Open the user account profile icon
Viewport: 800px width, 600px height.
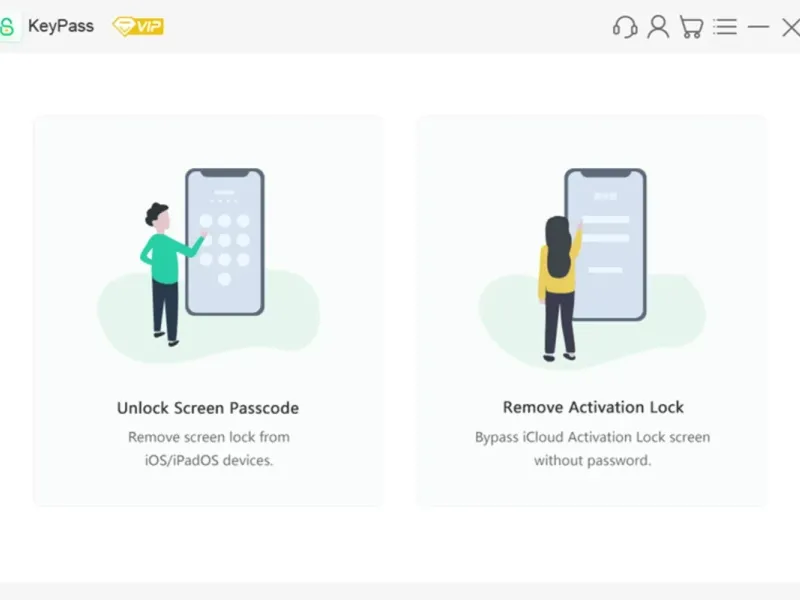point(658,27)
